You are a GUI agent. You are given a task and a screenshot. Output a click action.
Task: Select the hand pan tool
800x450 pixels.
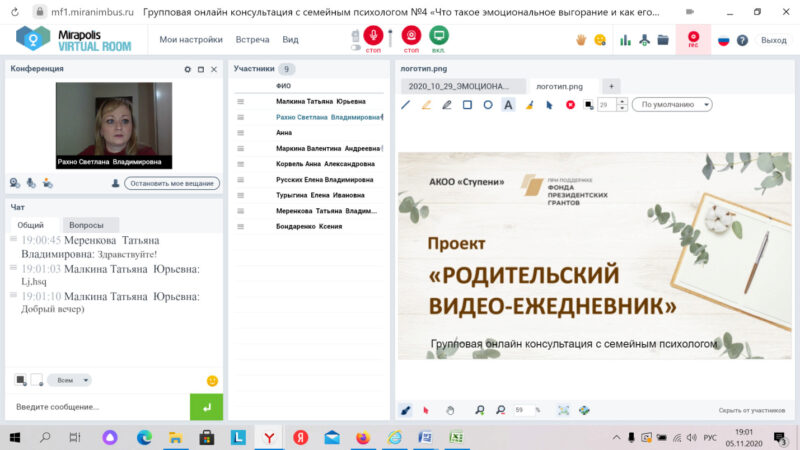tap(449, 410)
